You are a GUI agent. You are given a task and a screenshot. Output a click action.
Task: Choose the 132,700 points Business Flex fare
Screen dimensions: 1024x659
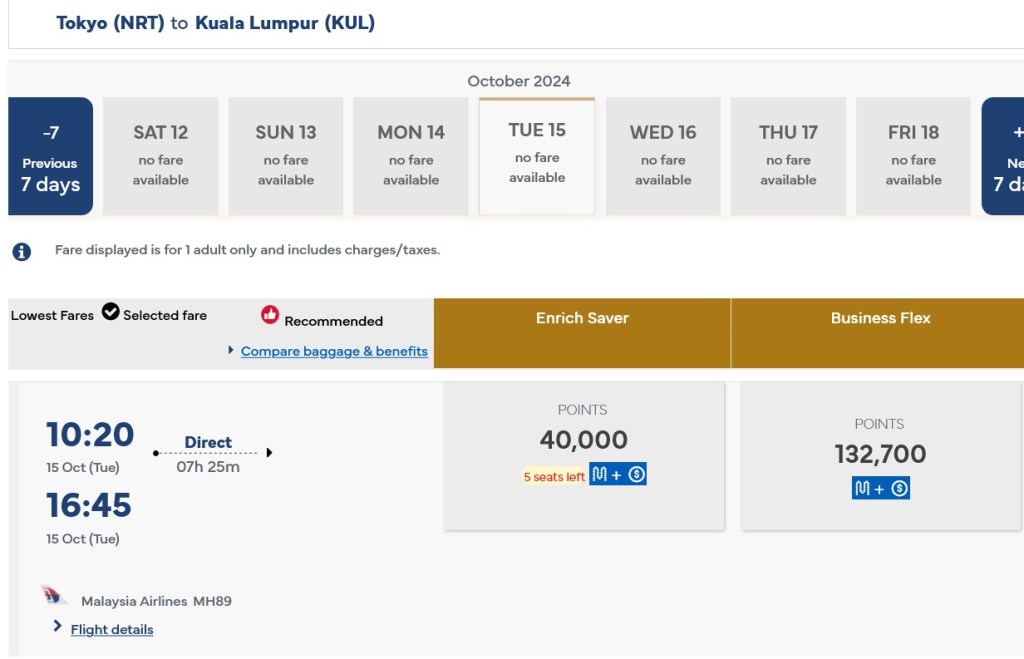point(880,456)
